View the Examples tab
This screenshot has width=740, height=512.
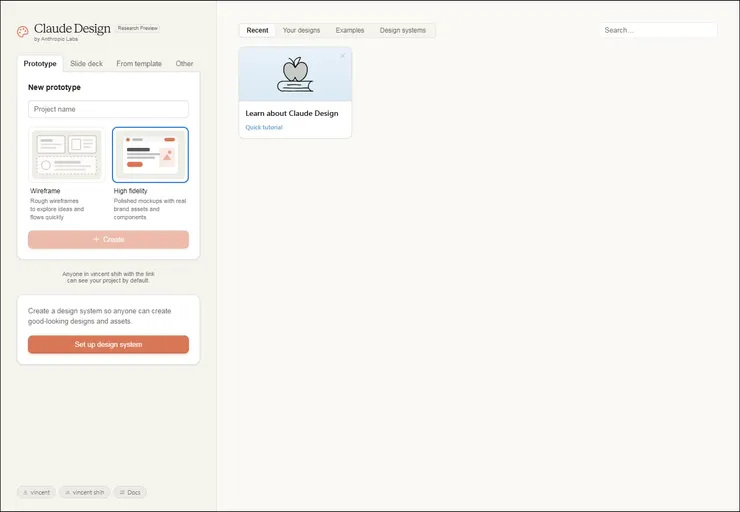(x=350, y=30)
